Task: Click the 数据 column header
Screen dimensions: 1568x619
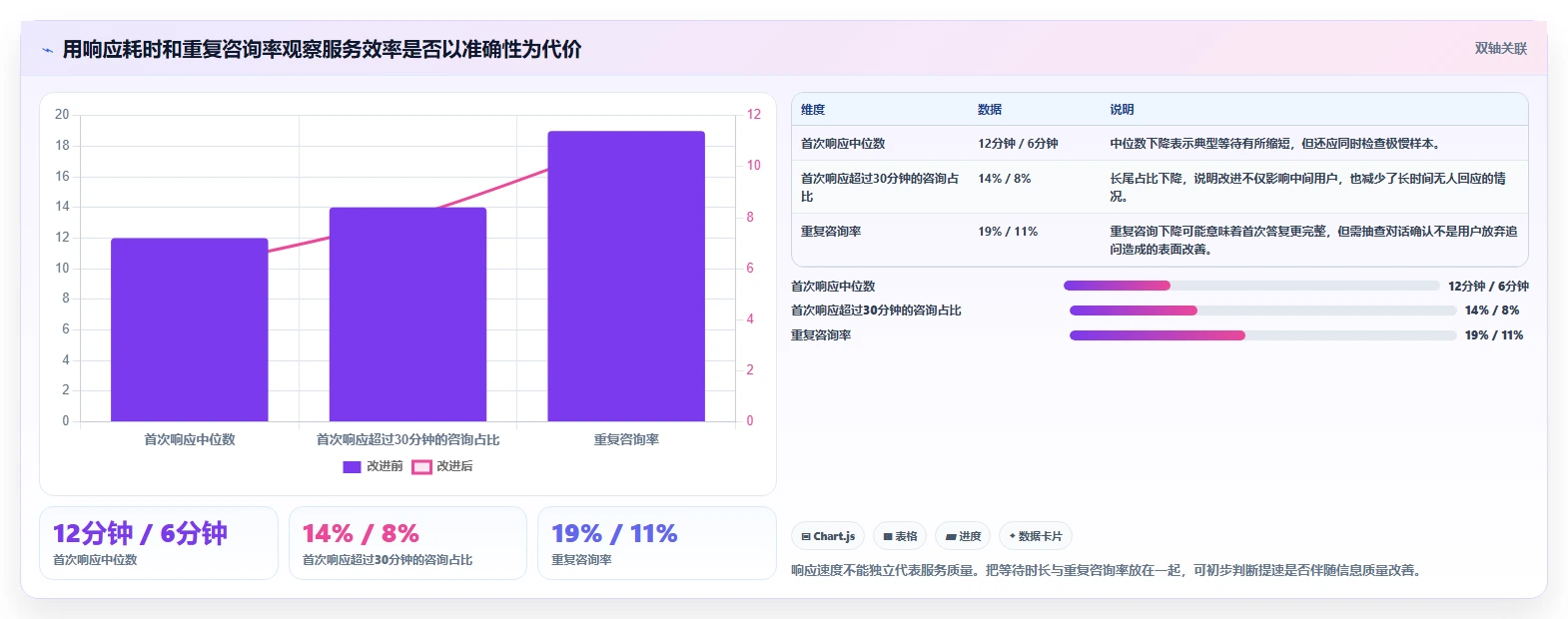Action: click(x=990, y=110)
